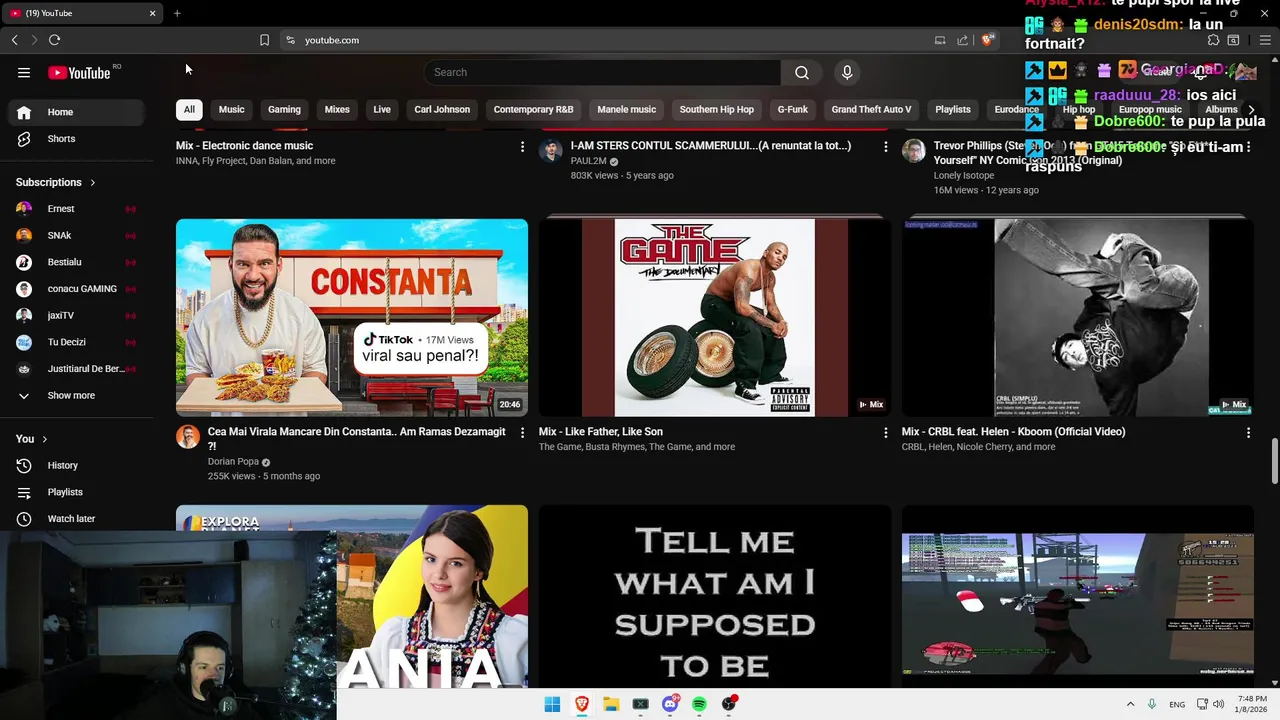Image resolution: width=1280 pixels, height=720 pixels.
Task: Close the YouTube browser tab
Action: [x=152, y=13]
